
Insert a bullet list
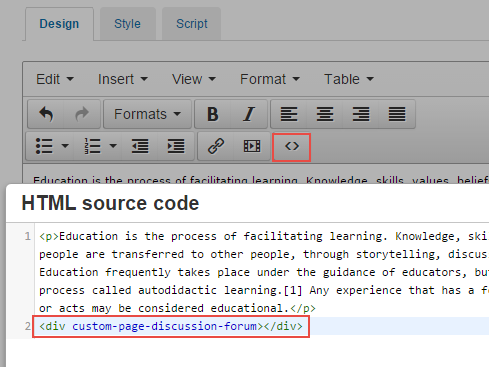tap(44, 146)
